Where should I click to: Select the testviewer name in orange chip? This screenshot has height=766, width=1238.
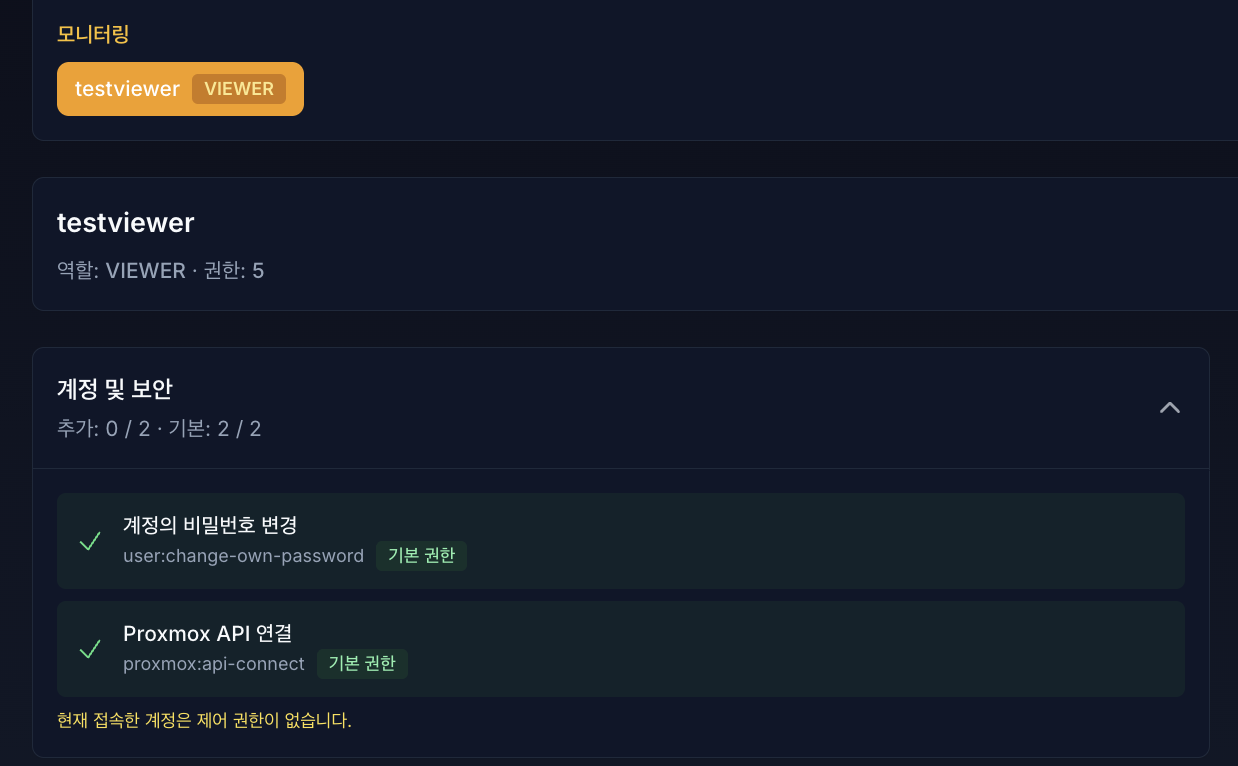(x=127, y=89)
